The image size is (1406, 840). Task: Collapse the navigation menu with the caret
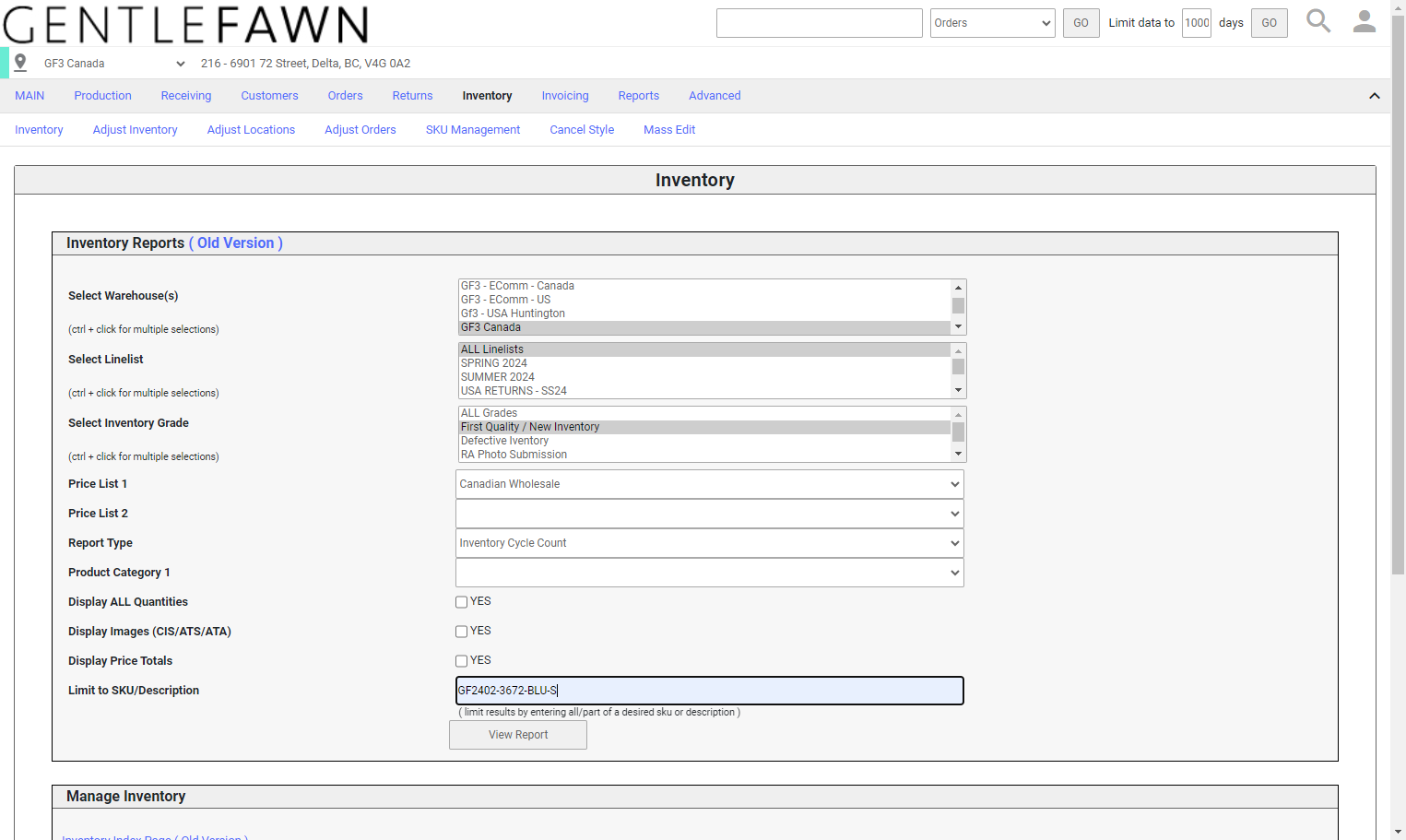[1375, 96]
